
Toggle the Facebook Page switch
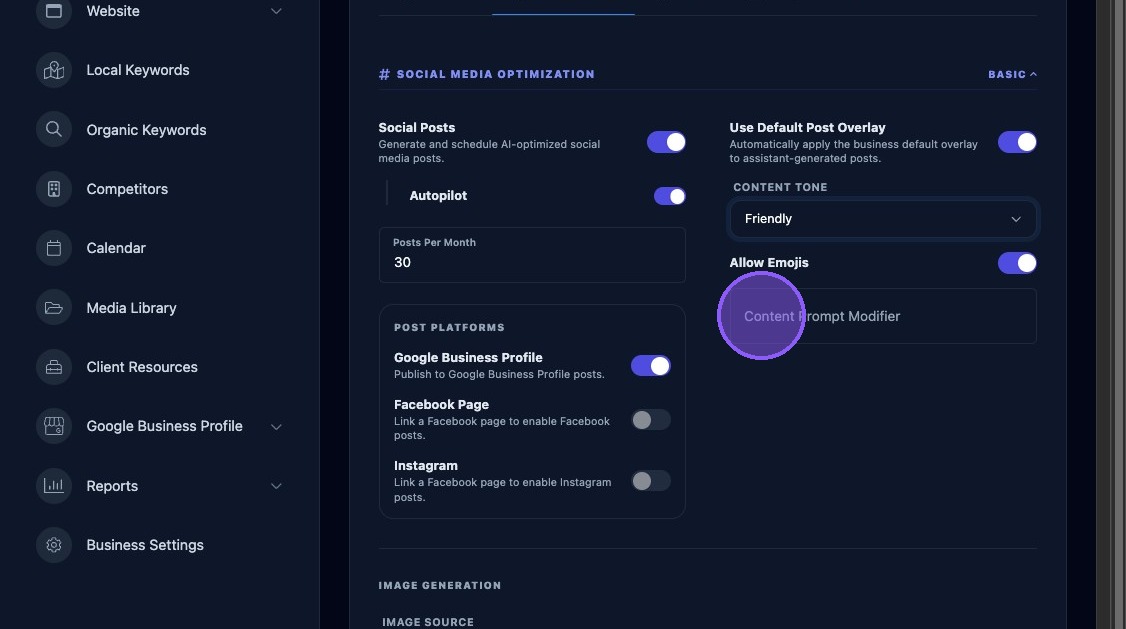[x=651, y=419]
